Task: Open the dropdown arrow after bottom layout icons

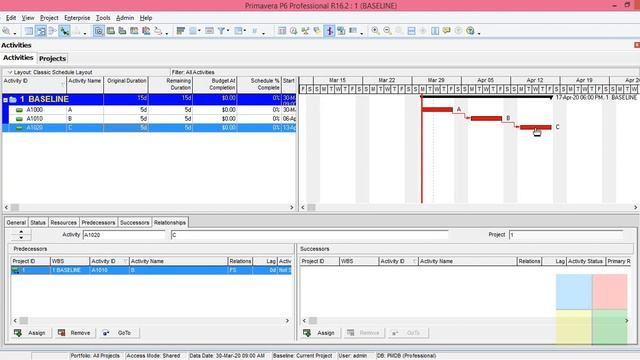Action: (x=166, y=33)
